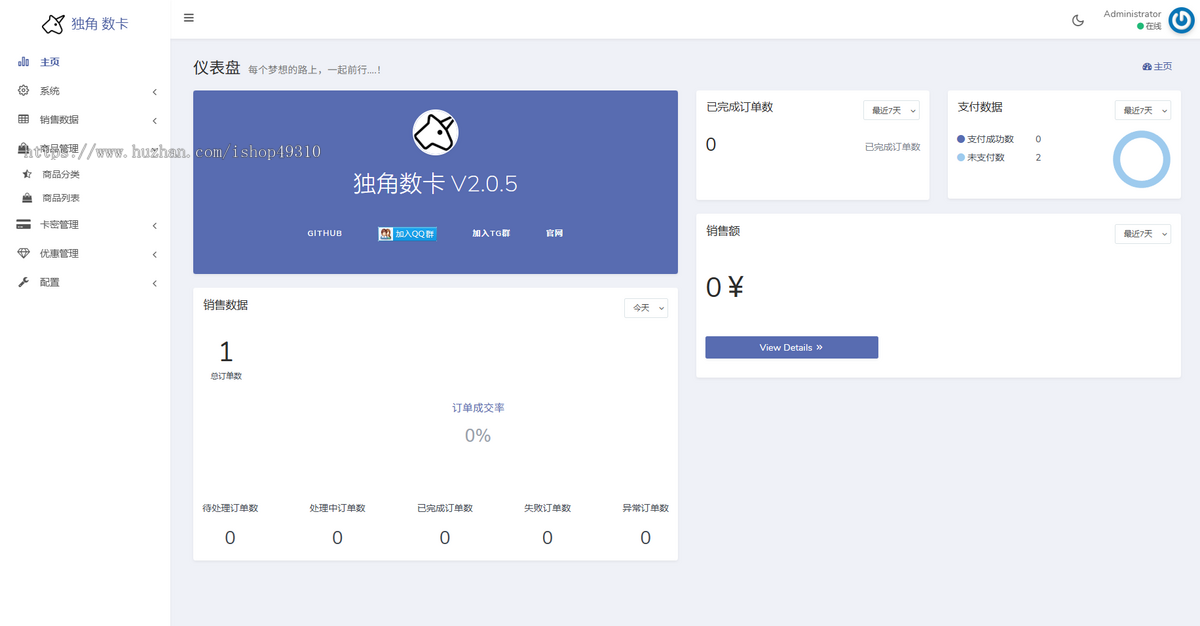Click the 0 ¥ sales amount value

pos(725,288)
